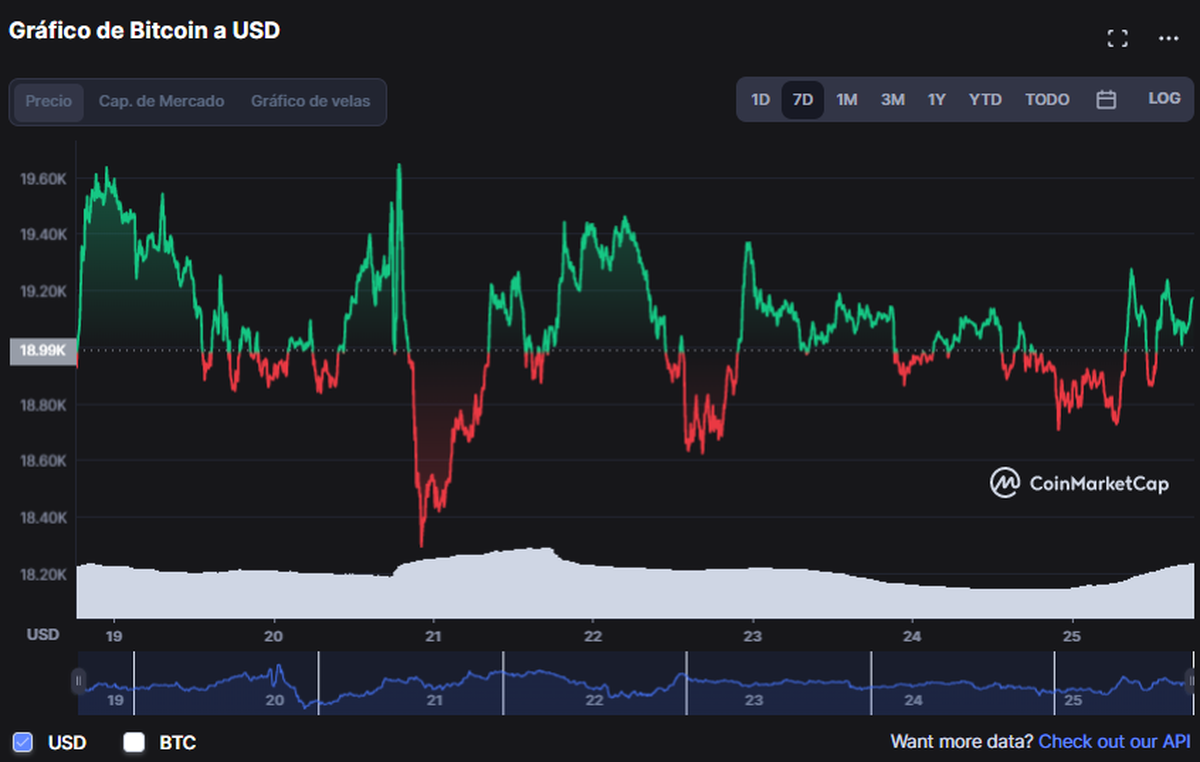
Task: Select the YTD range option
Action: pyautogui.click(x=985, y=99)
